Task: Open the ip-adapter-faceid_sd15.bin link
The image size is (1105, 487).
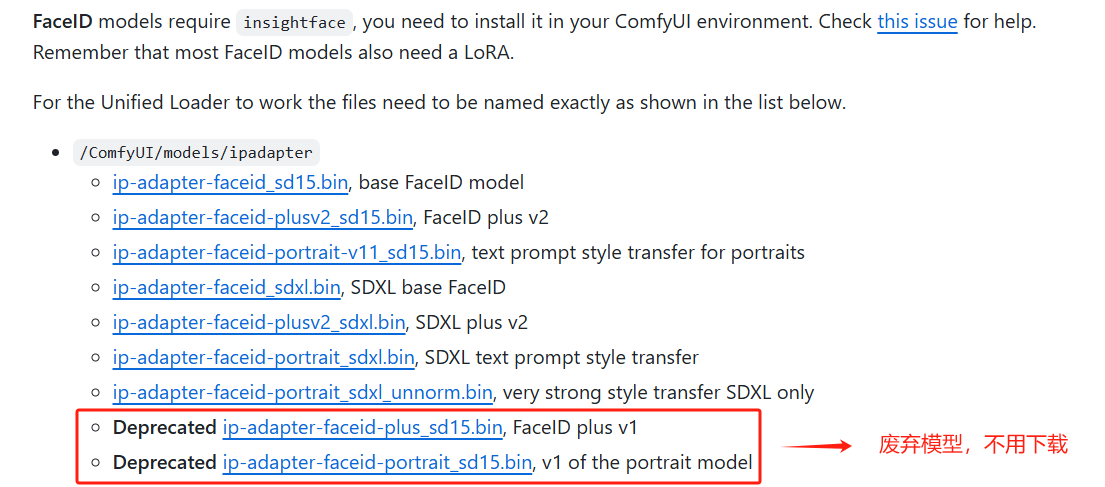Action: (230, 183)
